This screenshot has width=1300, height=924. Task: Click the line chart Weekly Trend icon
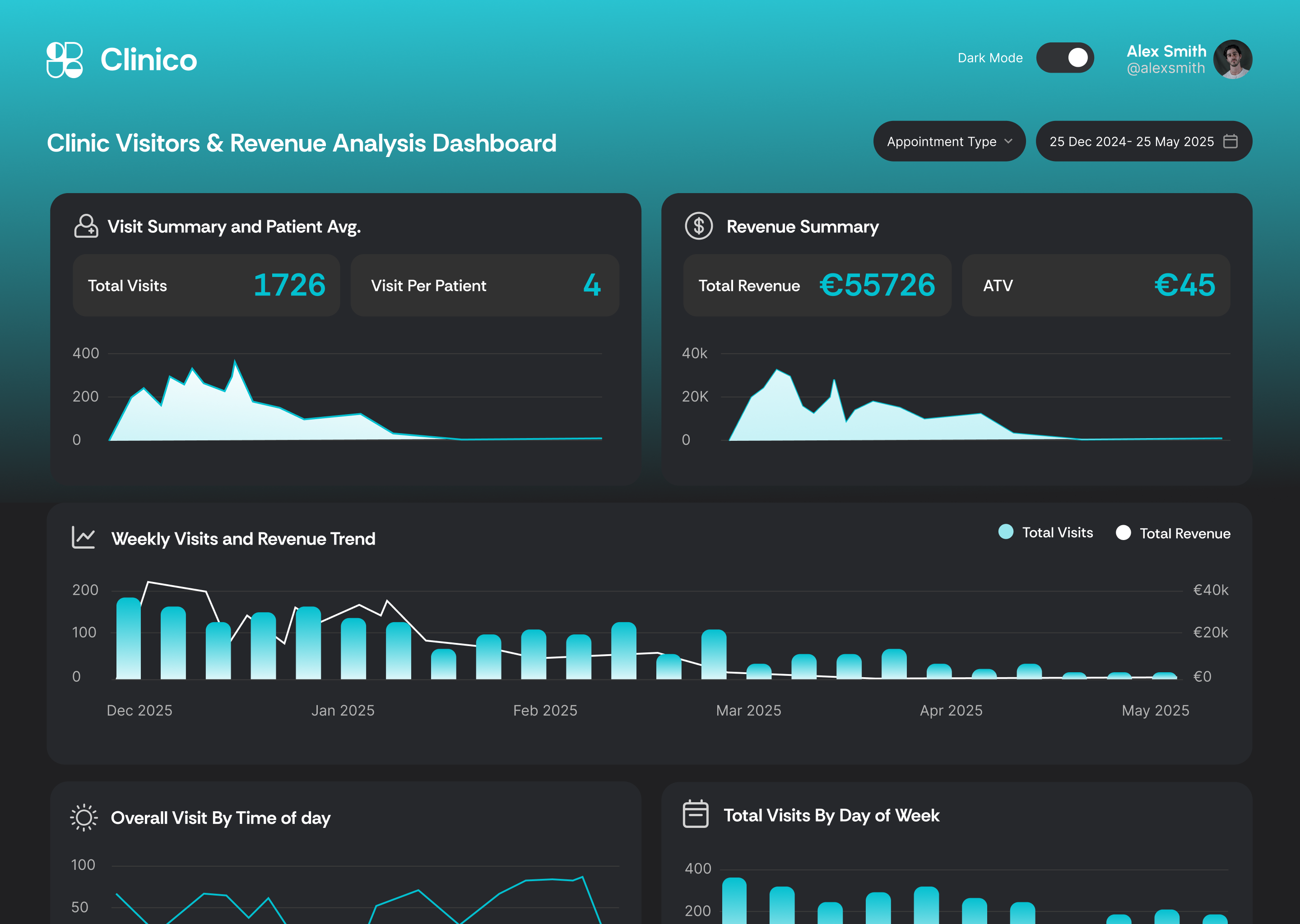tap(84, 537)
